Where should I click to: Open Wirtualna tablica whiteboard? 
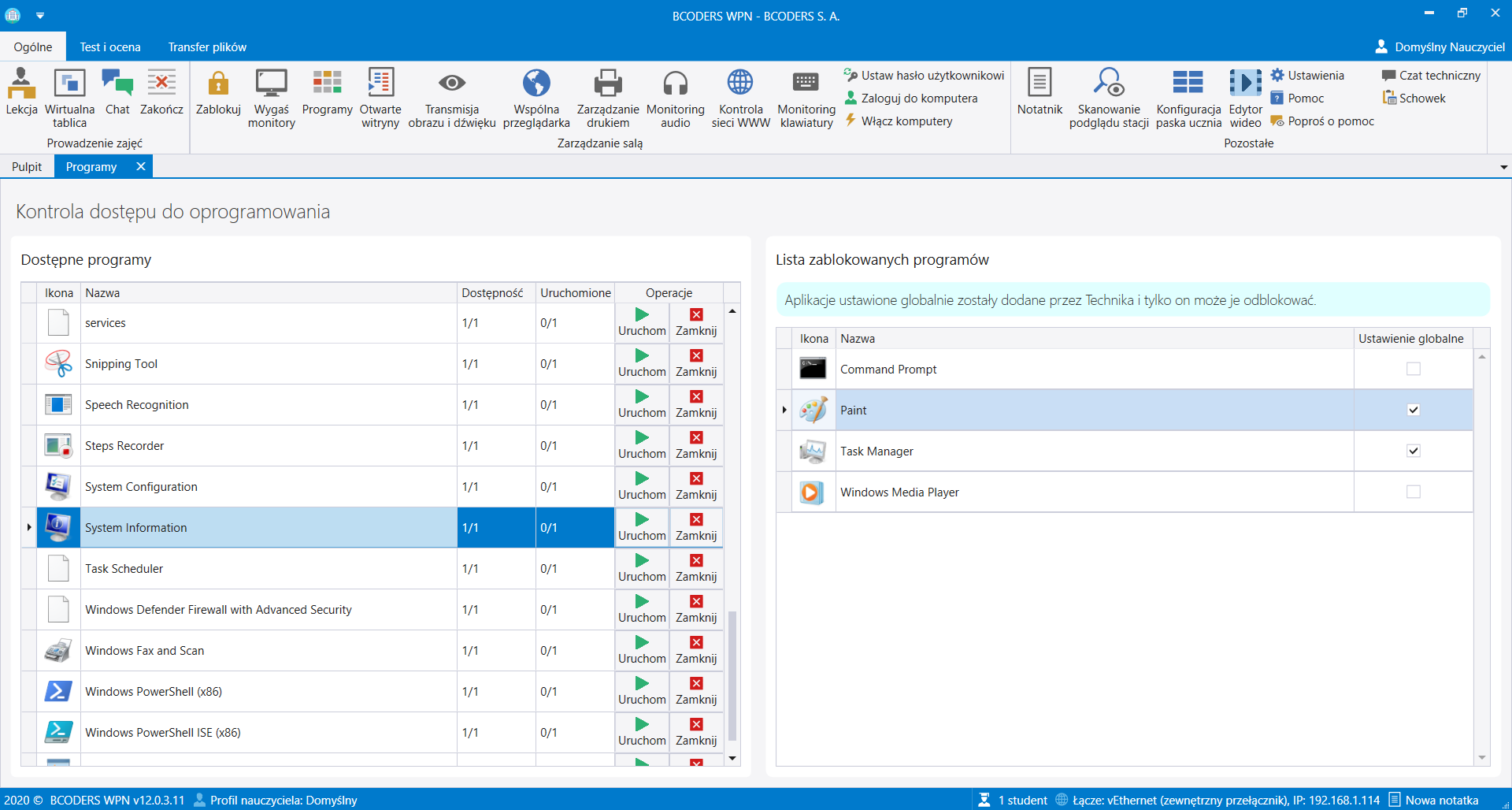tap(69, 98)
